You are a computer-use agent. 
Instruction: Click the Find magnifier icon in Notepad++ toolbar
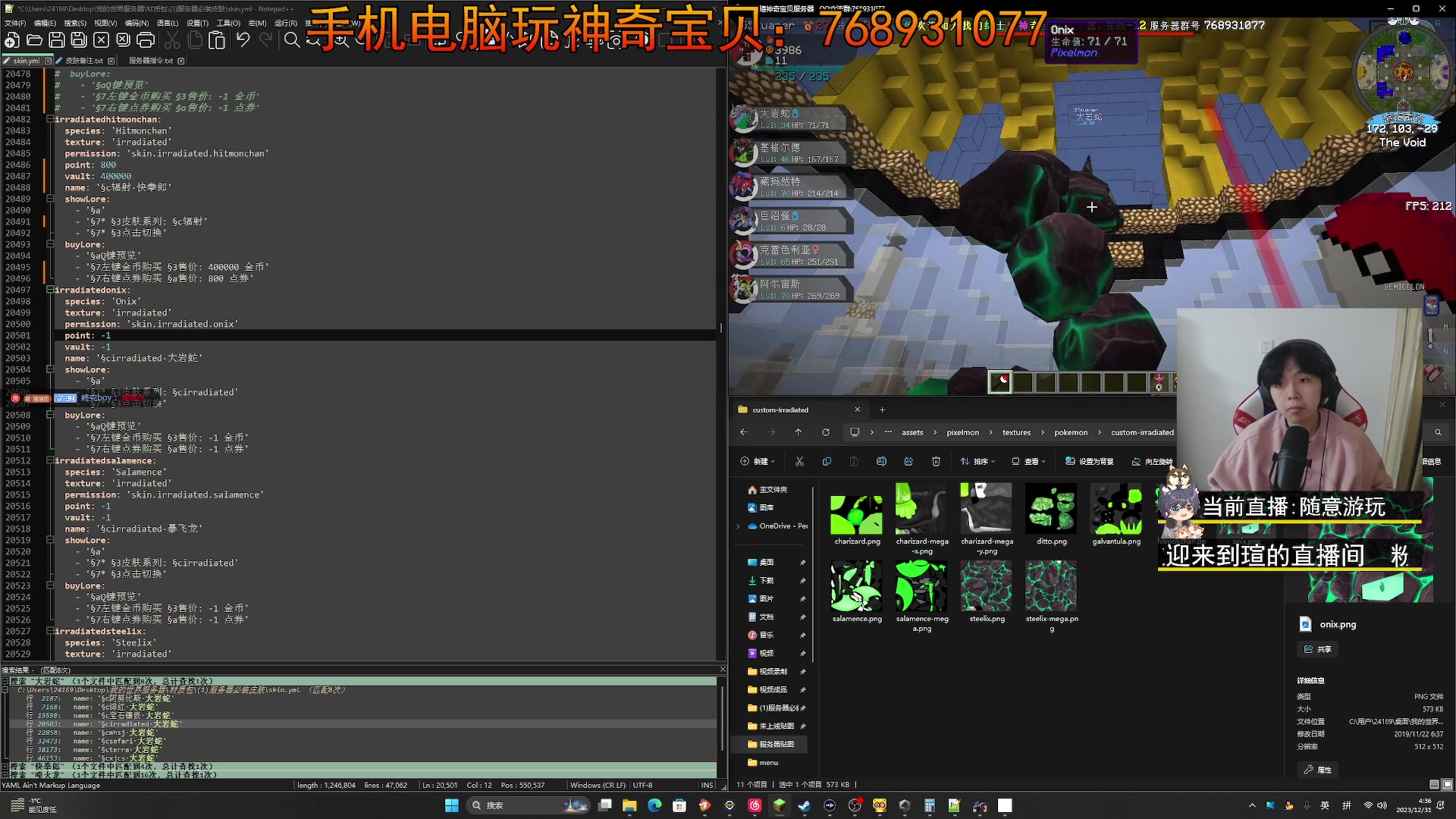point(292,40)
